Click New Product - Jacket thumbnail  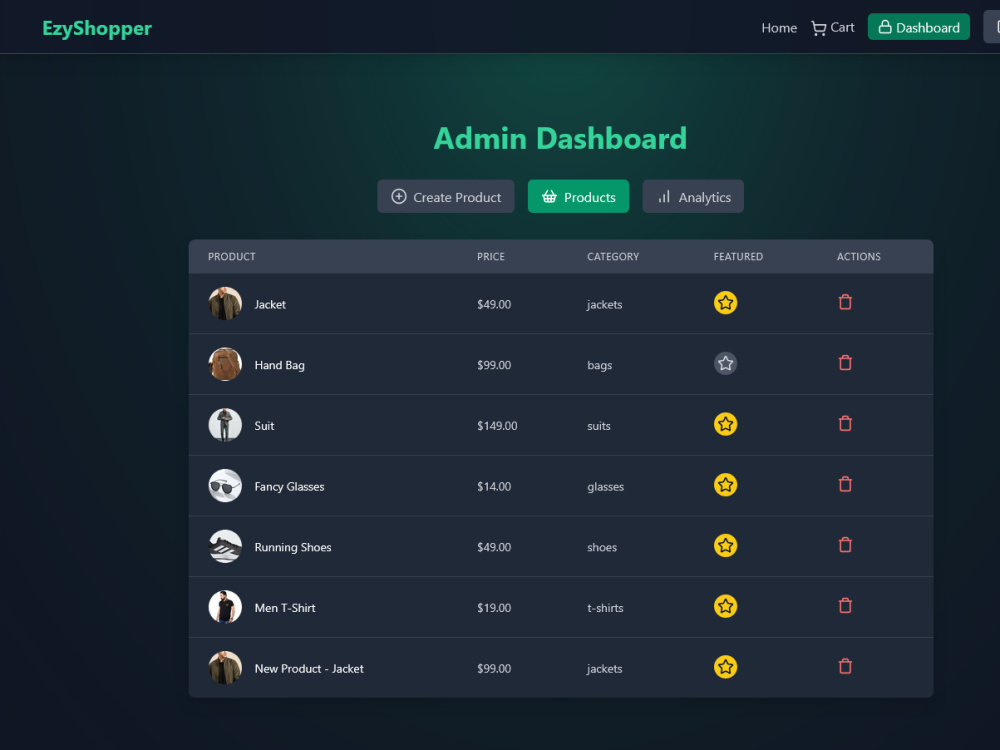[x=225, y=668]
